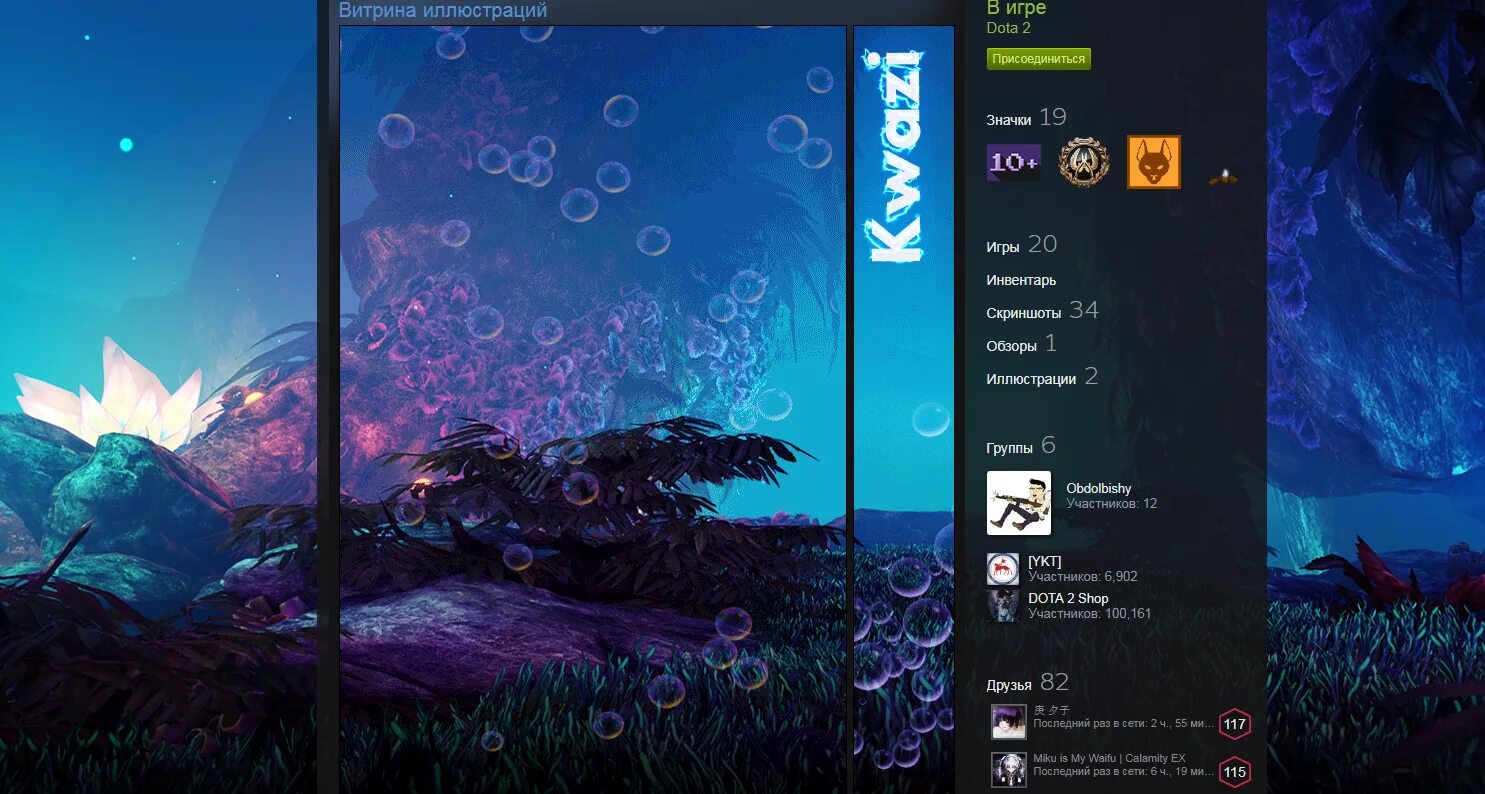
Task: Open the orange wolf head badge
Action: [1154, 162]
